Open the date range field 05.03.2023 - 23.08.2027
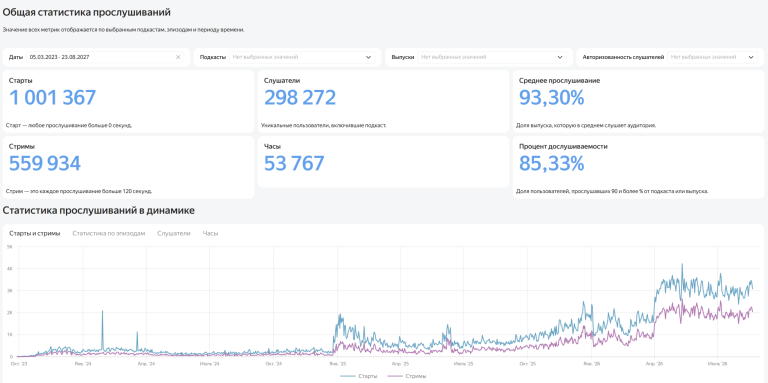Viewport: 768px width, 383px height. (x=105, y=57)
